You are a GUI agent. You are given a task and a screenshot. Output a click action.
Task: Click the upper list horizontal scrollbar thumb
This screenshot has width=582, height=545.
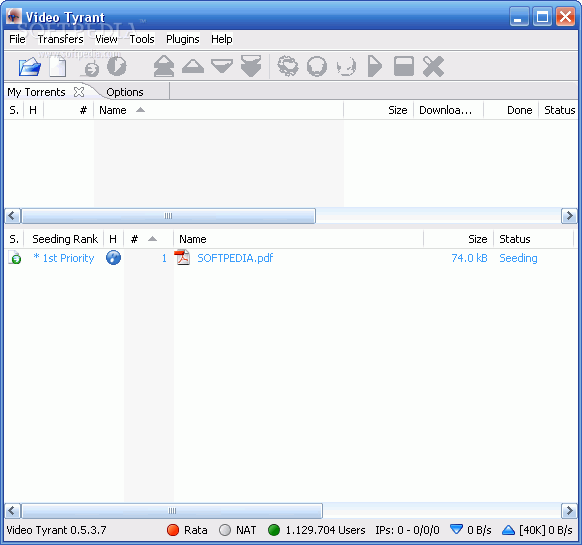click(x=169, y=216)
